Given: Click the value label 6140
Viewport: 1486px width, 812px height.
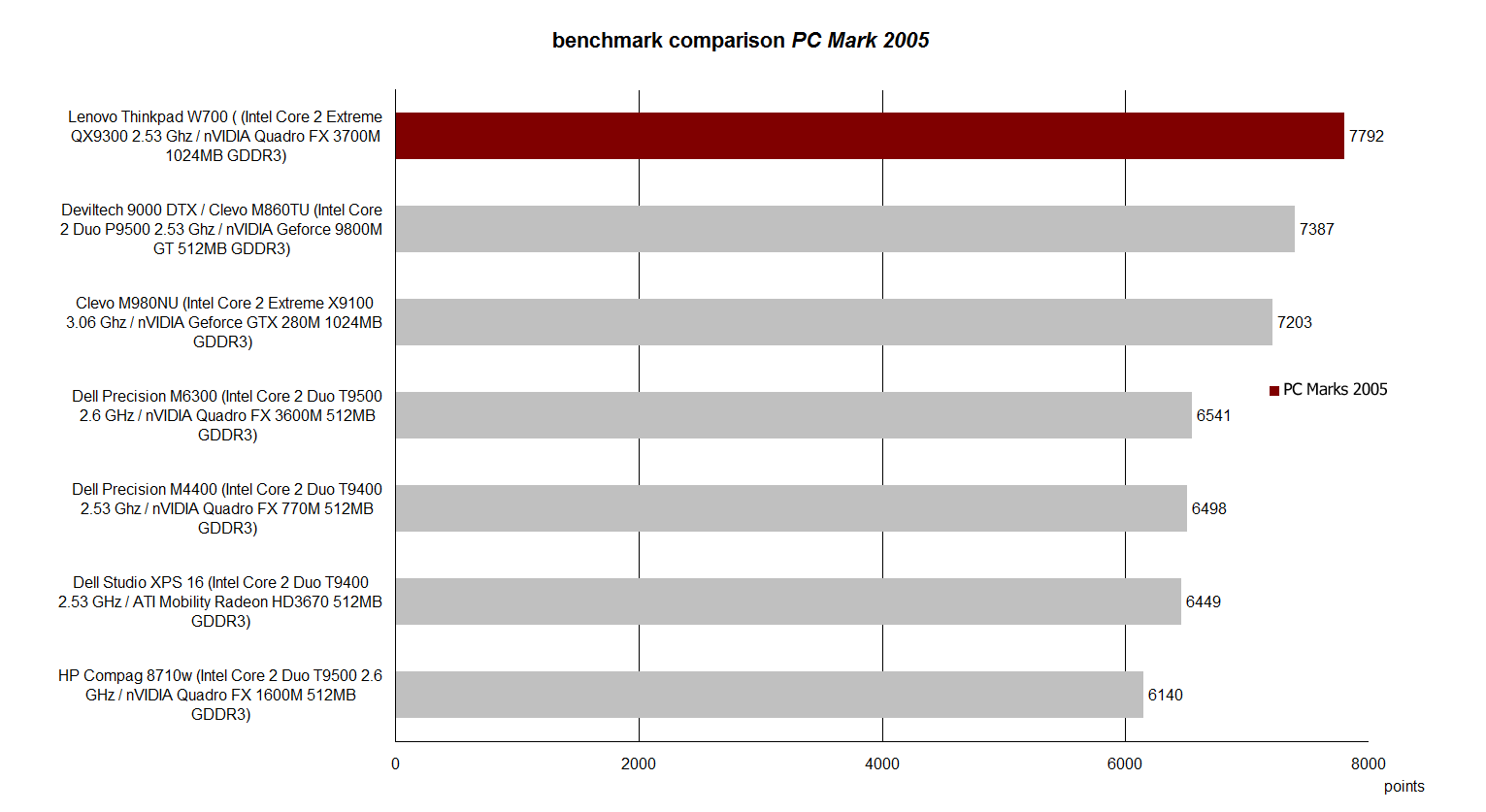Looking at the screenshot, I should 1166,695.
